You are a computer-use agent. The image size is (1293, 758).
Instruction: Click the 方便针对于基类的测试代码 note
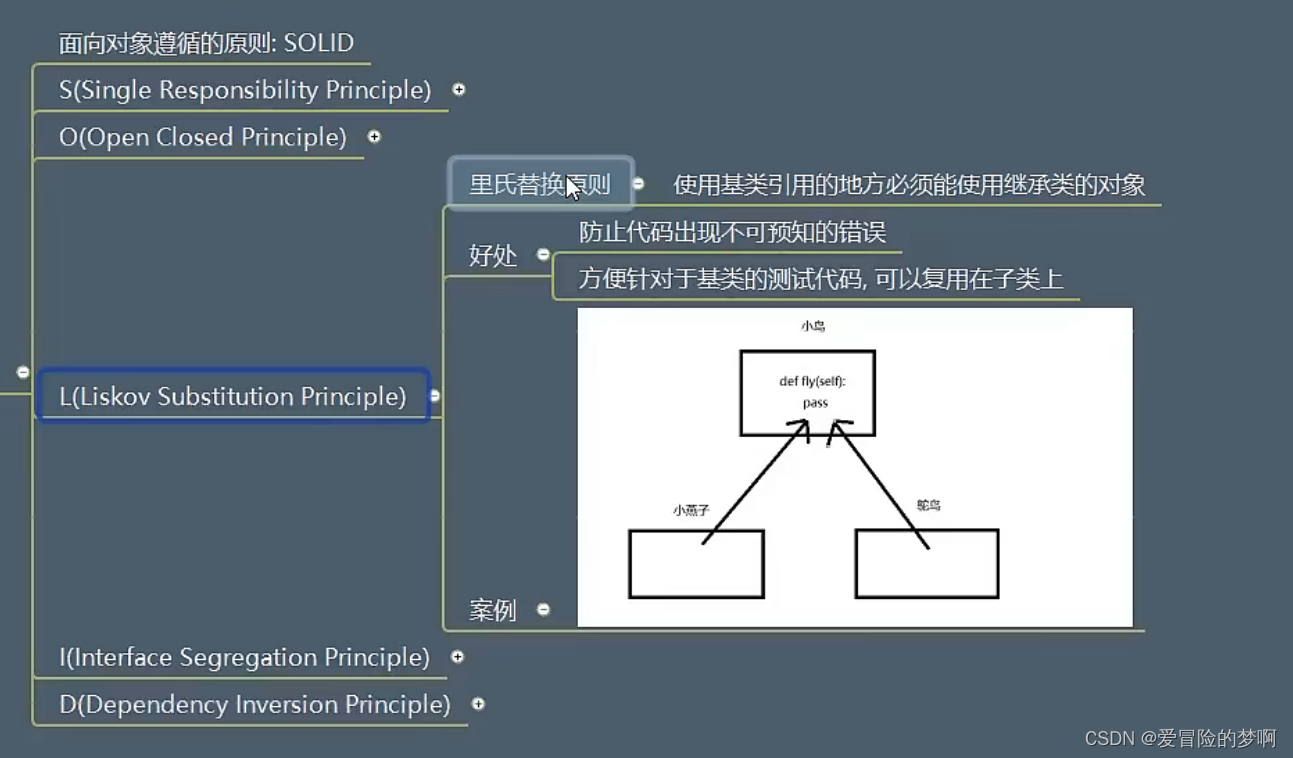pos(820,279)
